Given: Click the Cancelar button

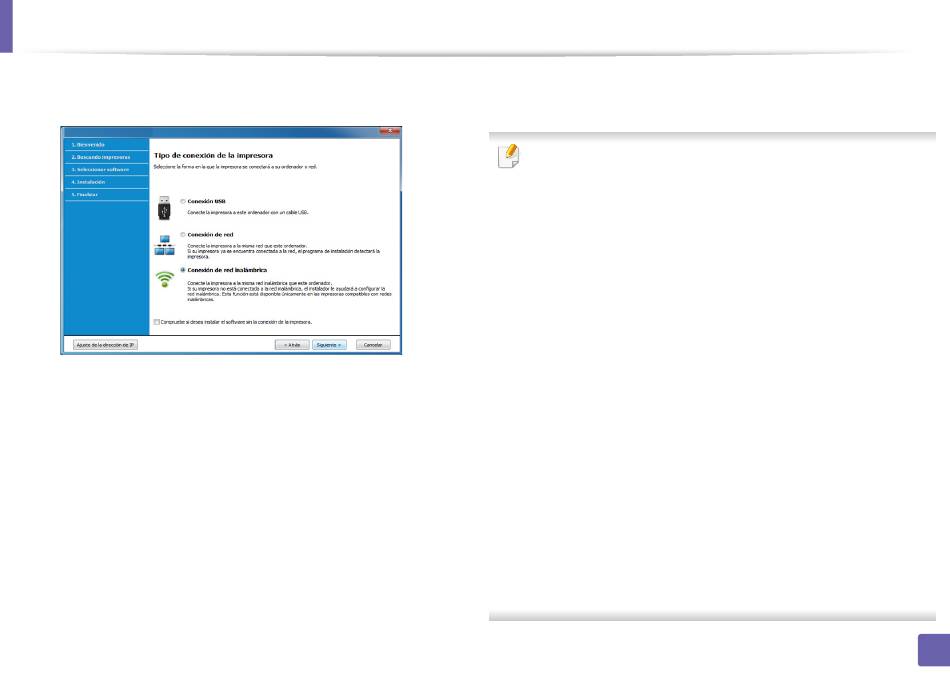Looking at the screenshot, I should [x=373, y=345].
